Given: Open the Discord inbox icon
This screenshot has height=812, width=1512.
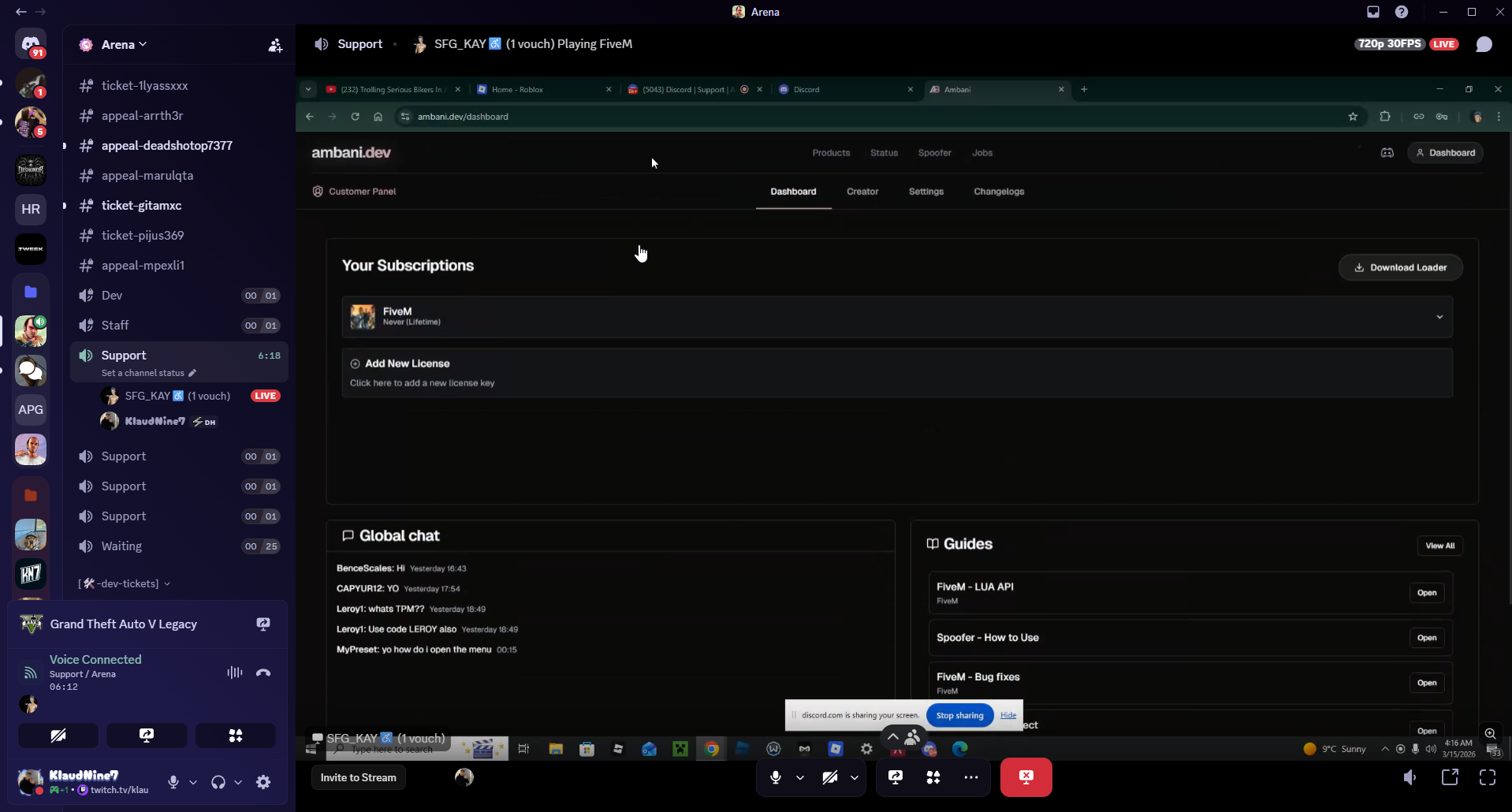Looking at the screenshot, I should (1373, 12).
